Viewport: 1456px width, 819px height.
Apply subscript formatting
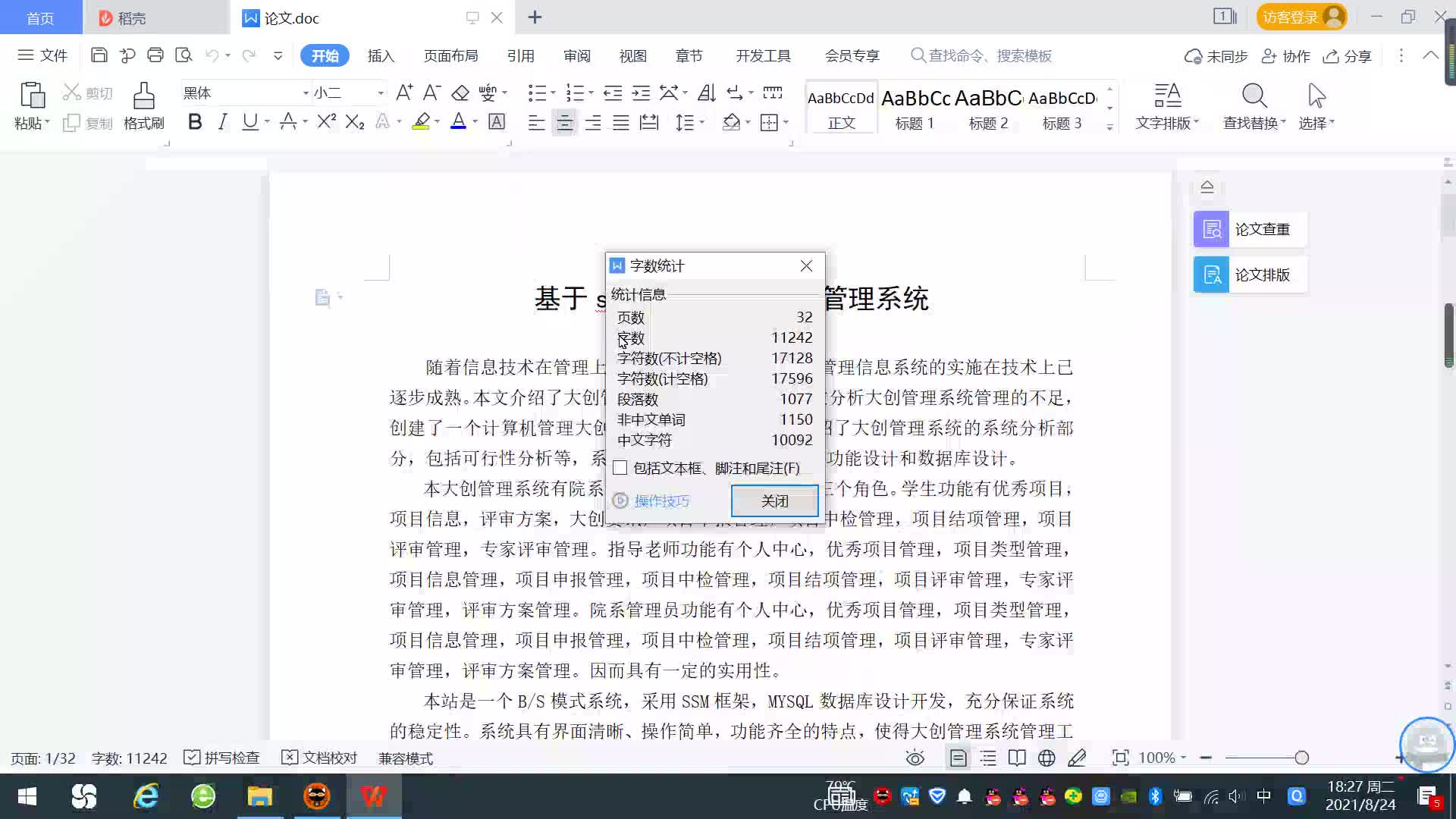[355, 121]
